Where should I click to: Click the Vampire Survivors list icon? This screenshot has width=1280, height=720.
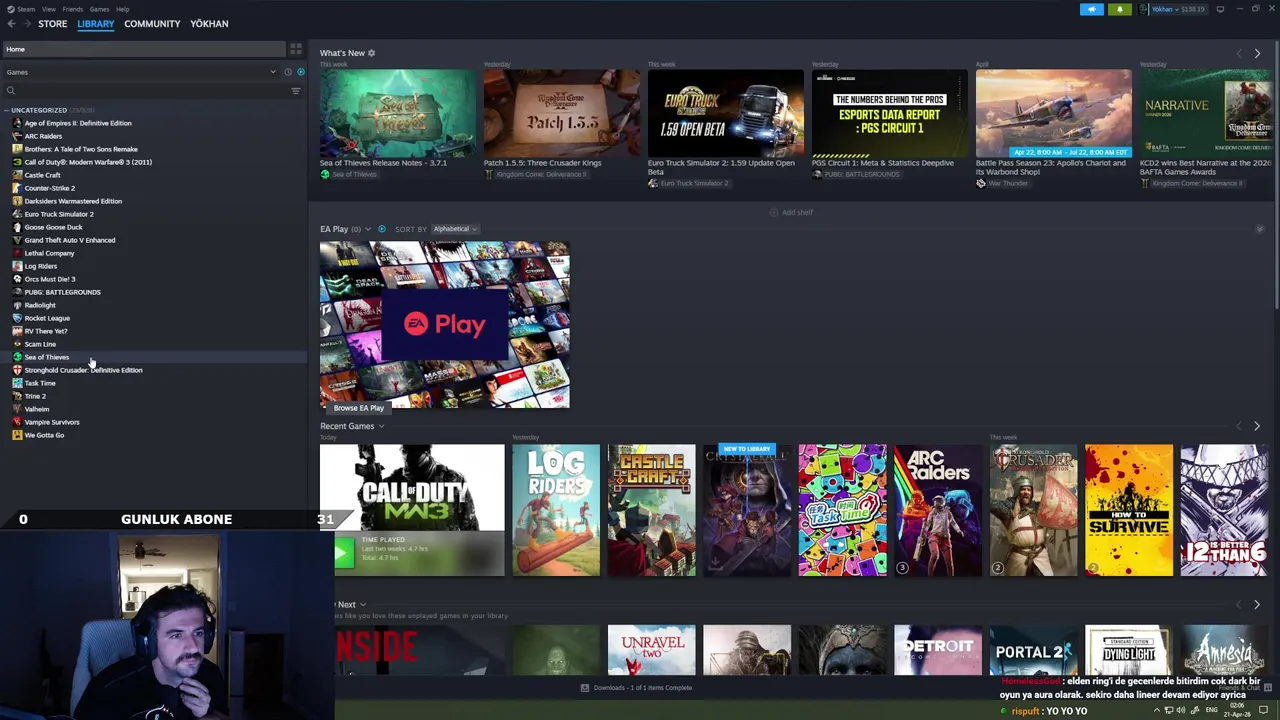point(17,422)
